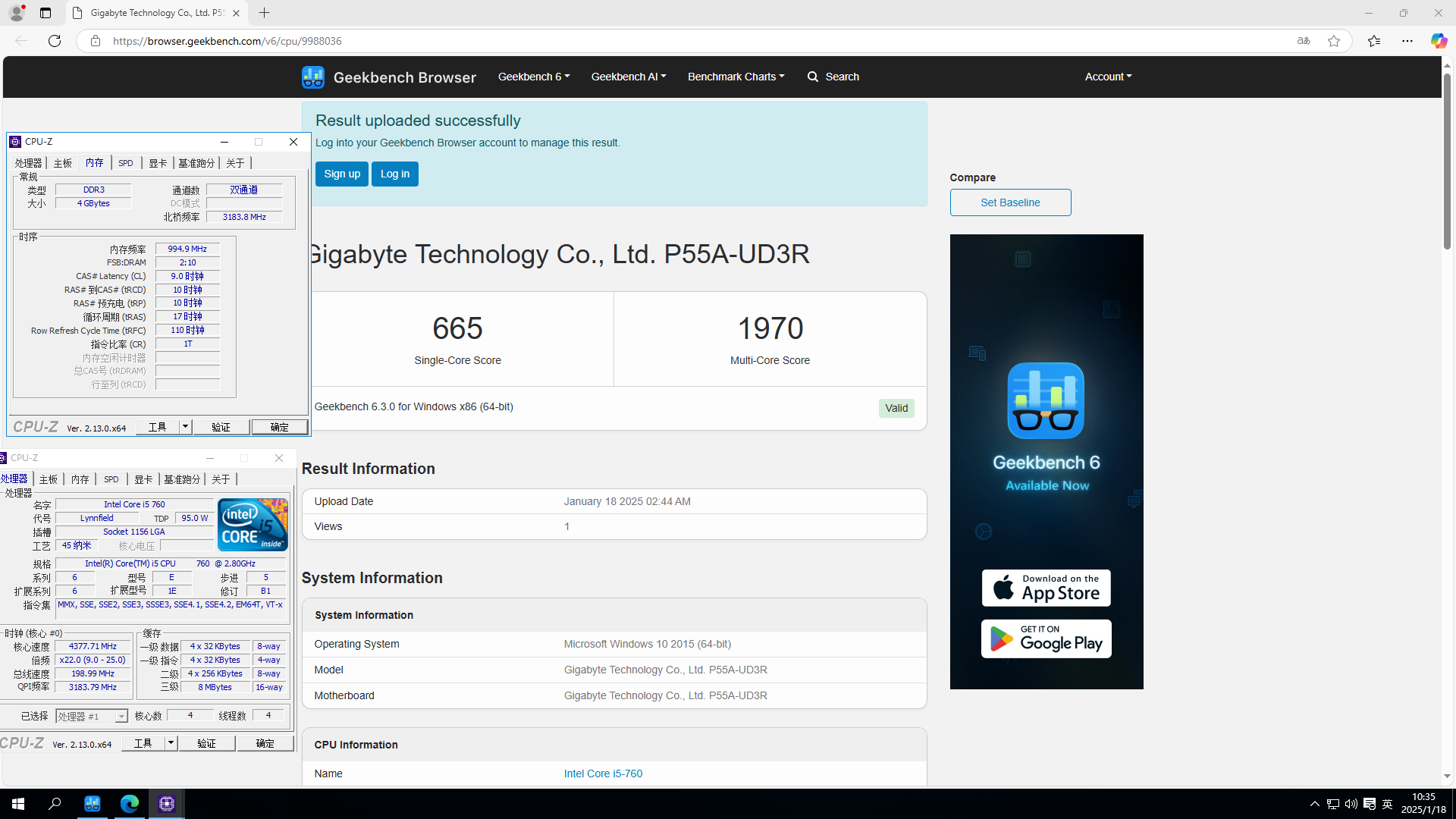Click Download on the App Store badge
Viewport: 1456px width, 819px height.
pos(1046,588)
